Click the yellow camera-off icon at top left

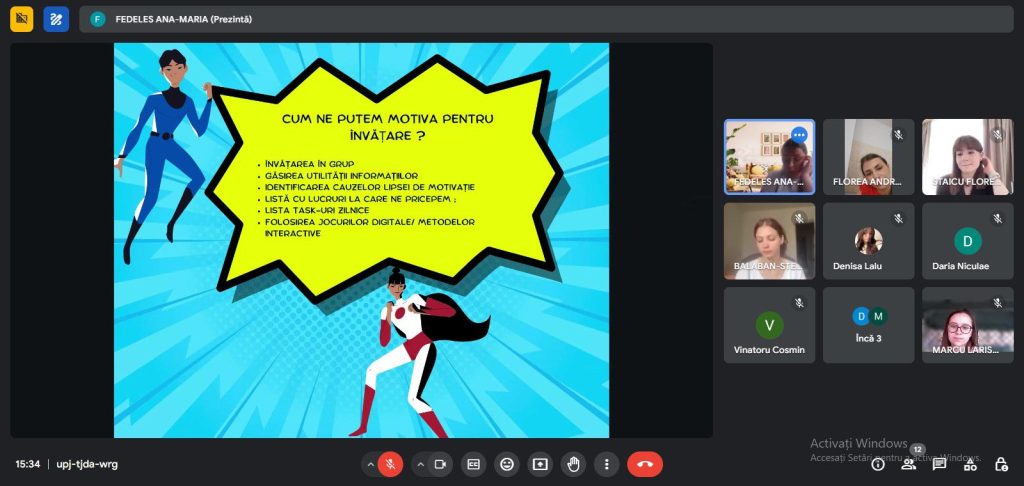click(x=22, y=19)
